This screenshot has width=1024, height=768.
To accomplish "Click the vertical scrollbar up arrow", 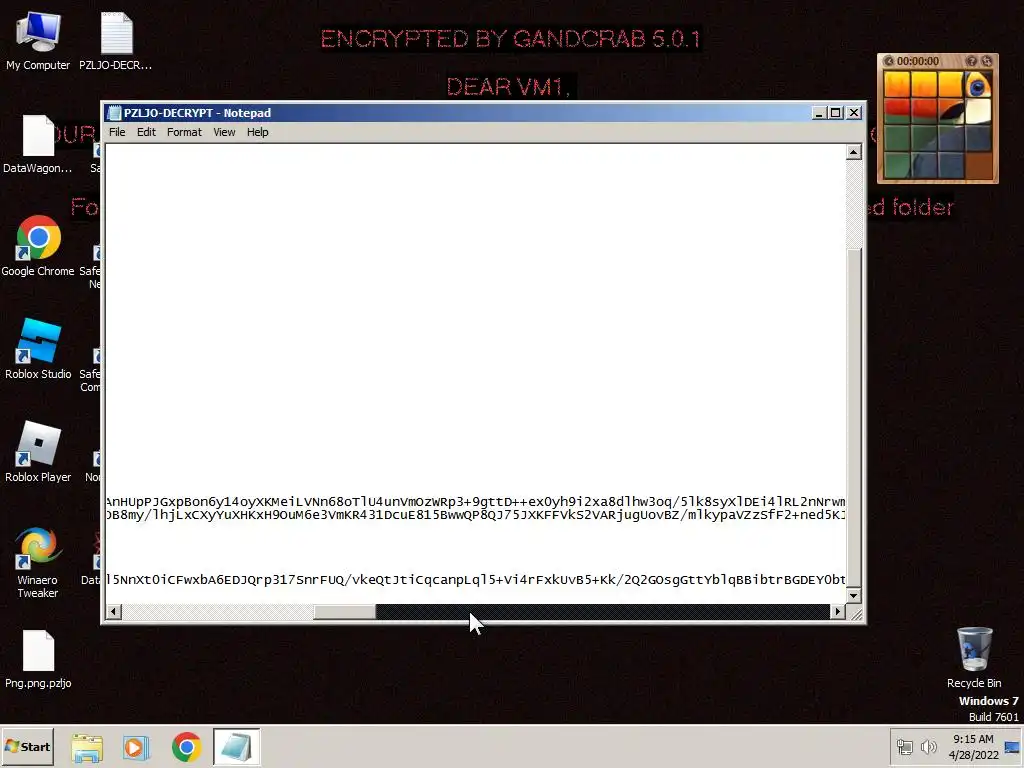I will pyautogui.click(x=854, y=152).
